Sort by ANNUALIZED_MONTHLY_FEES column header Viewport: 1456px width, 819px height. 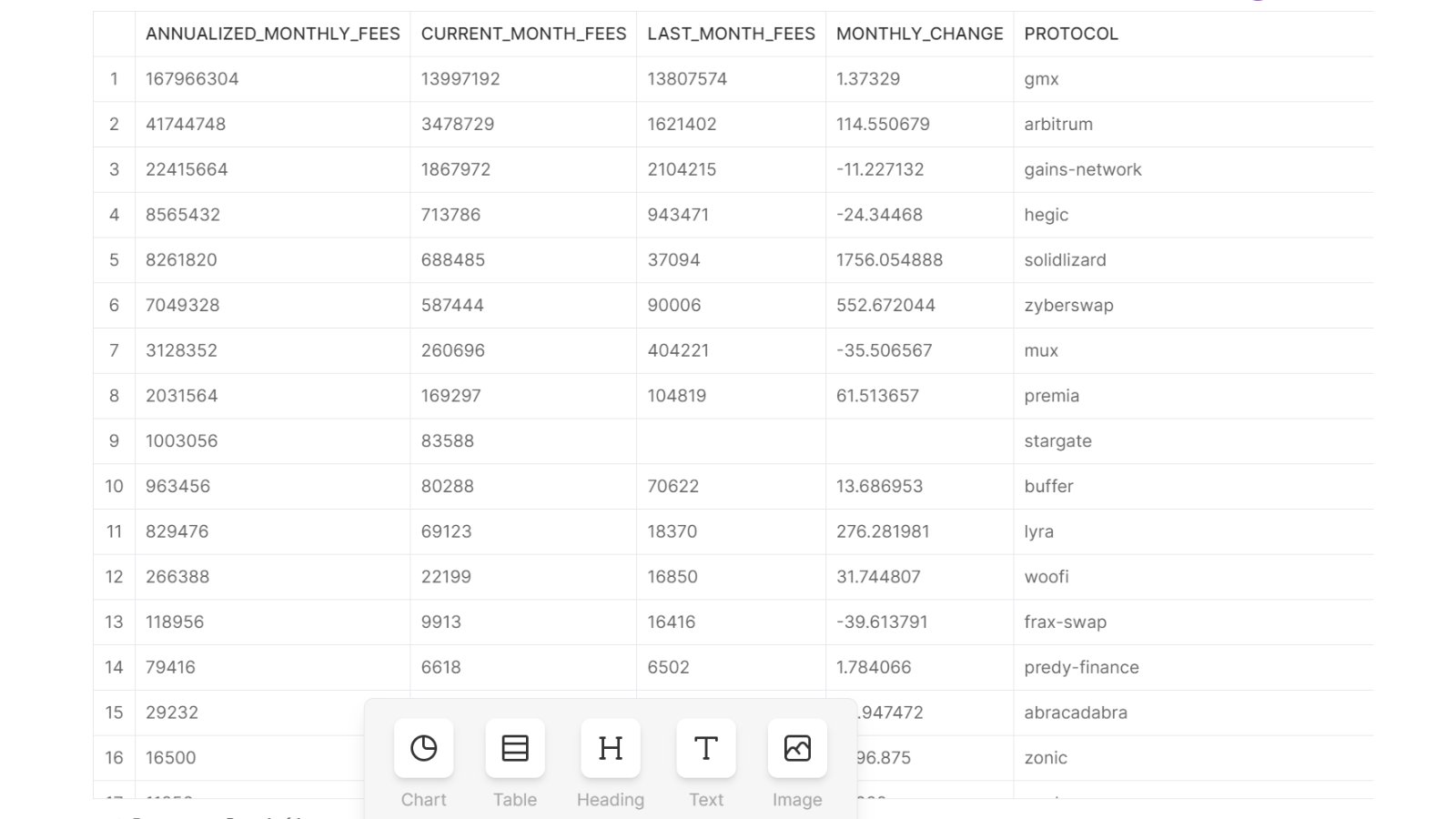pos(272,34)
